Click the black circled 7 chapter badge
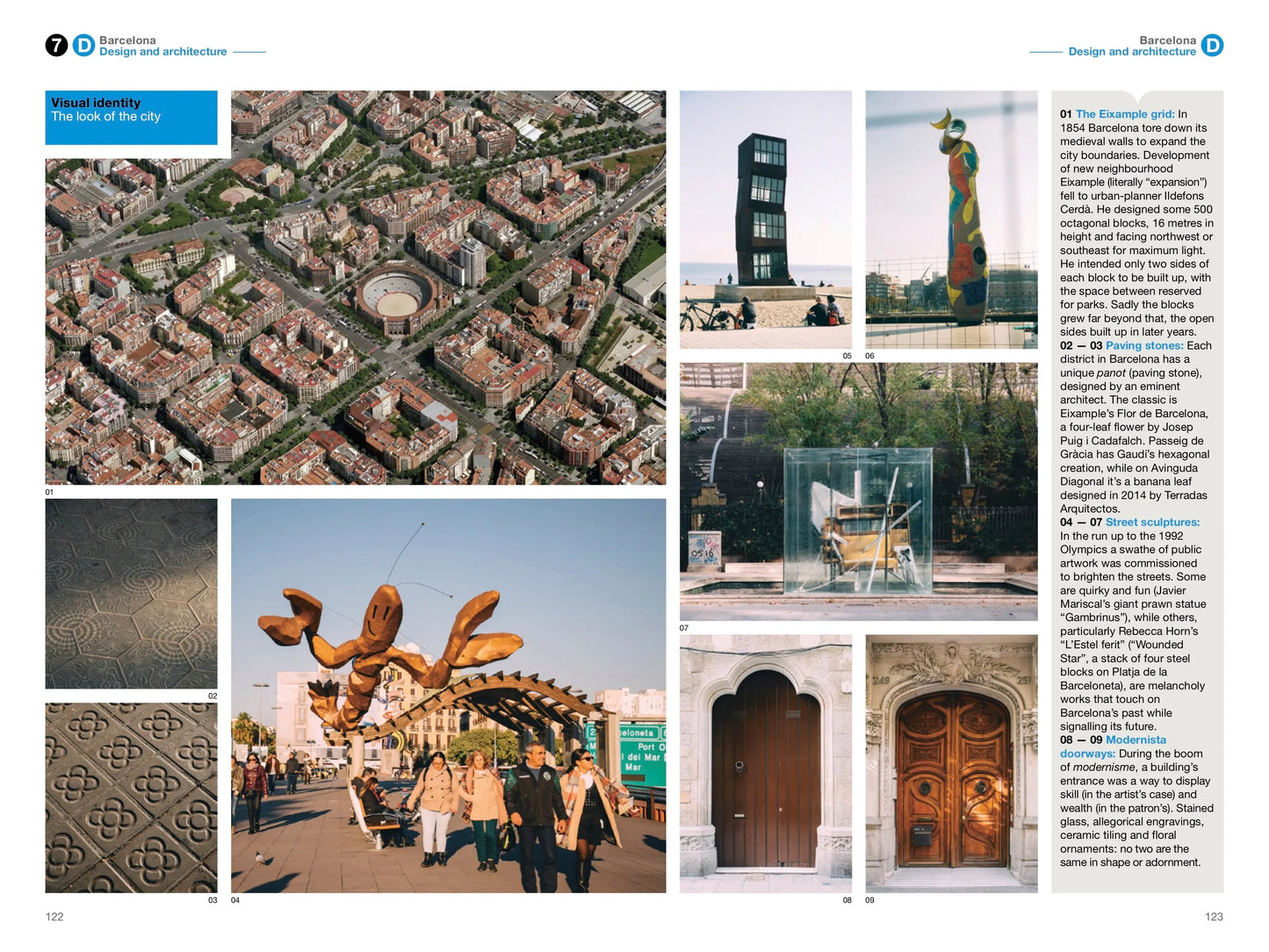 [x=56, y=44]
